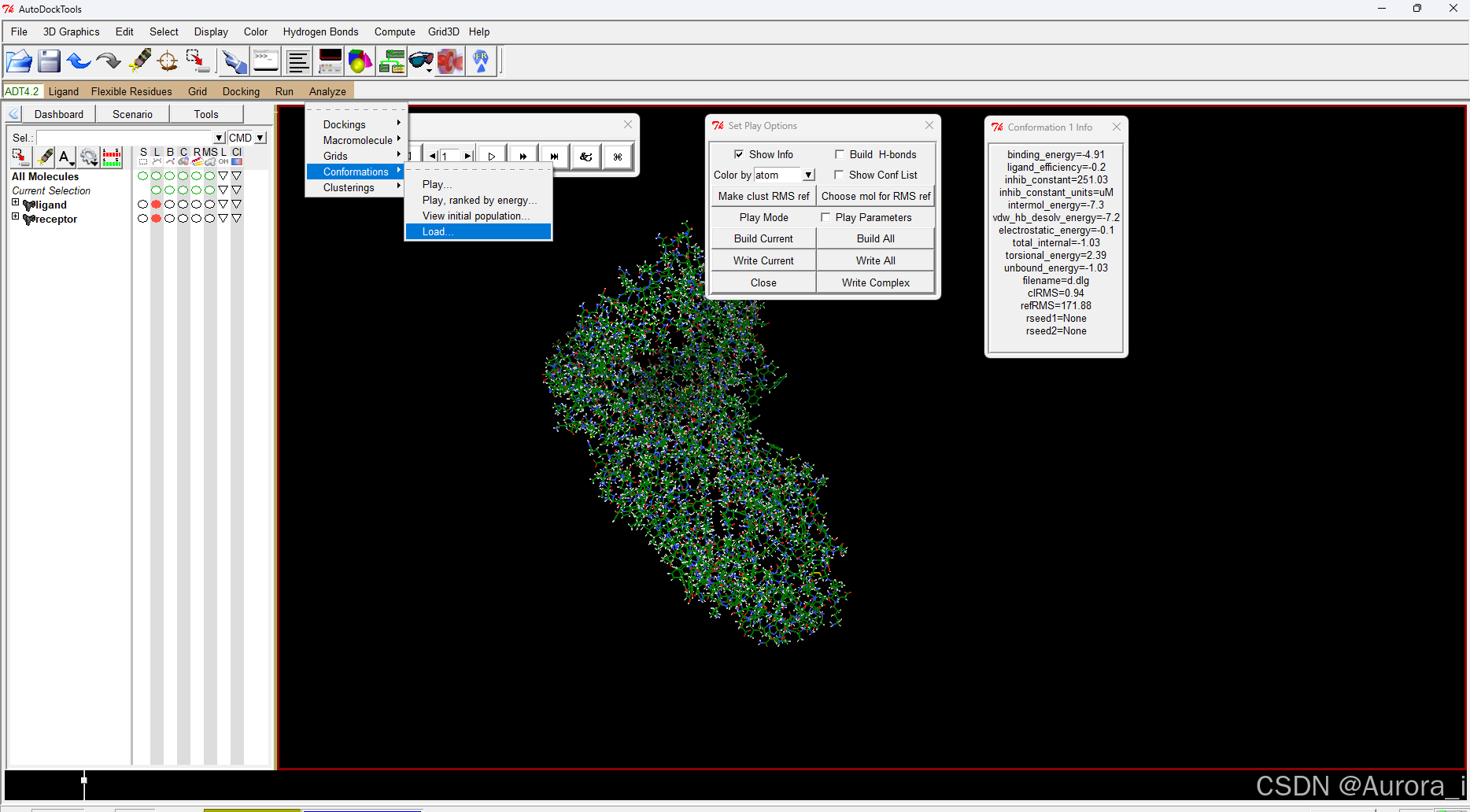Viewport: 1470px width, 812px height.
Task: Click the main toolbar selection-arrow icon
Action: tap(197, 61)
